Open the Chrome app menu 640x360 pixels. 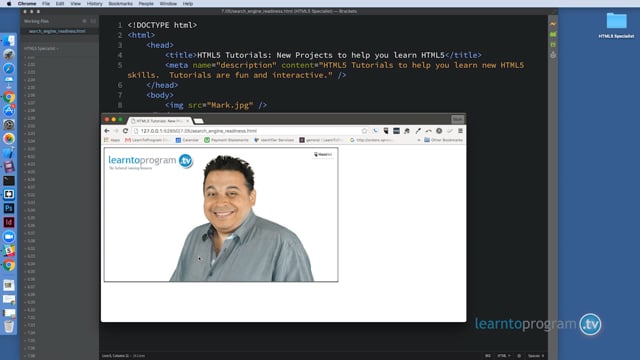coord(27,4)
